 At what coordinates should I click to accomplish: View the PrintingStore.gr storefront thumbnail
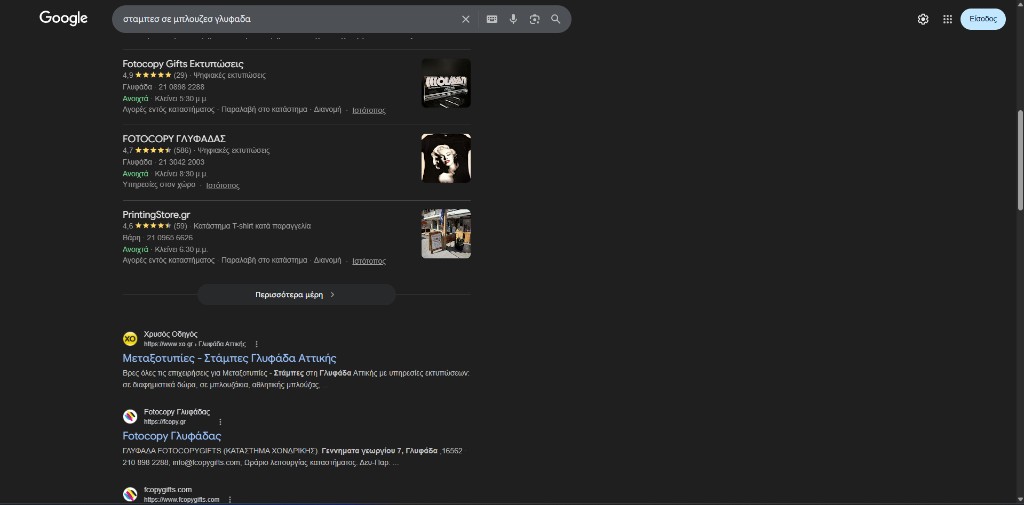(x=446, y=233)
